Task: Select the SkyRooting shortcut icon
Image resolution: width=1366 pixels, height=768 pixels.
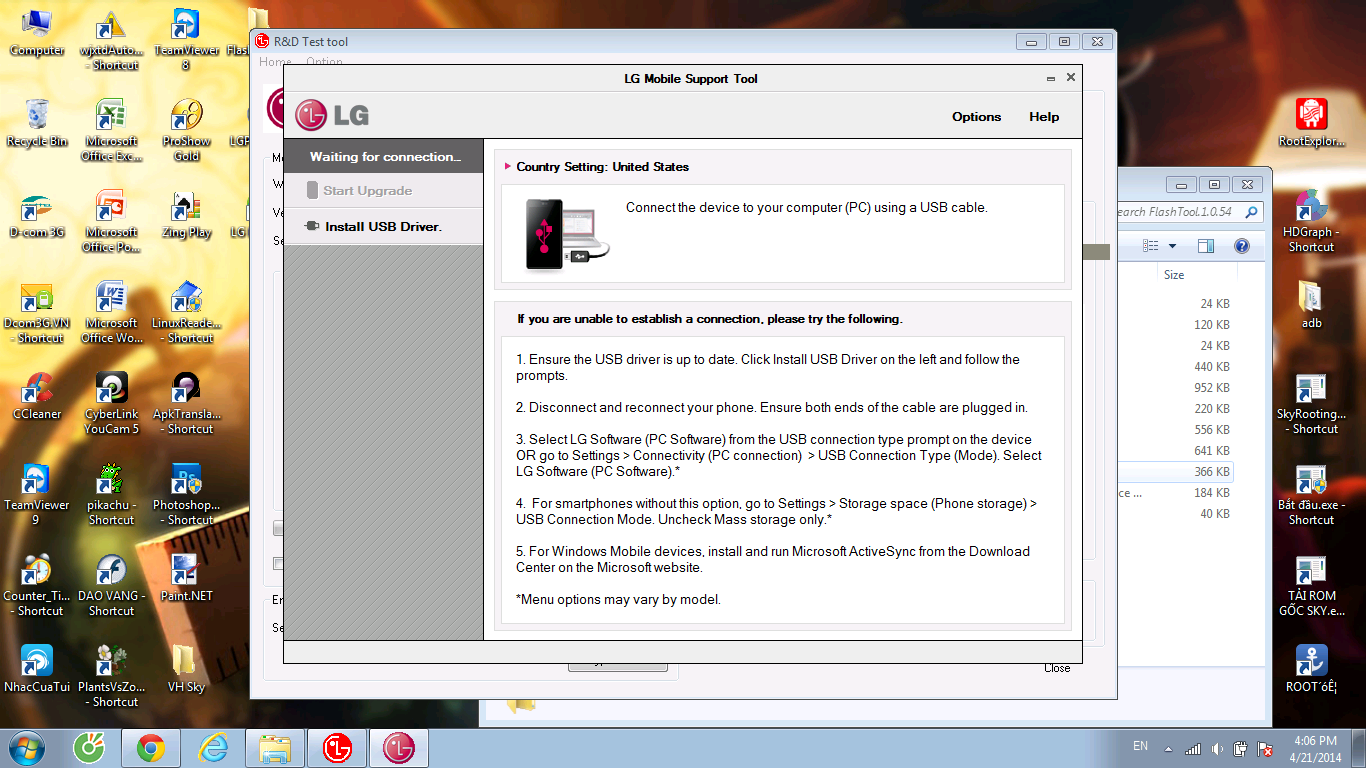Action: click(1311, 403)
